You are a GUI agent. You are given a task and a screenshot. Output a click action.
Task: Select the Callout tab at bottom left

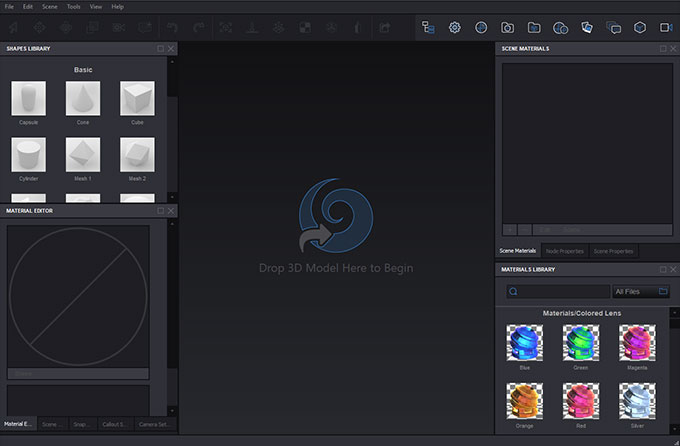pos(114,424)
